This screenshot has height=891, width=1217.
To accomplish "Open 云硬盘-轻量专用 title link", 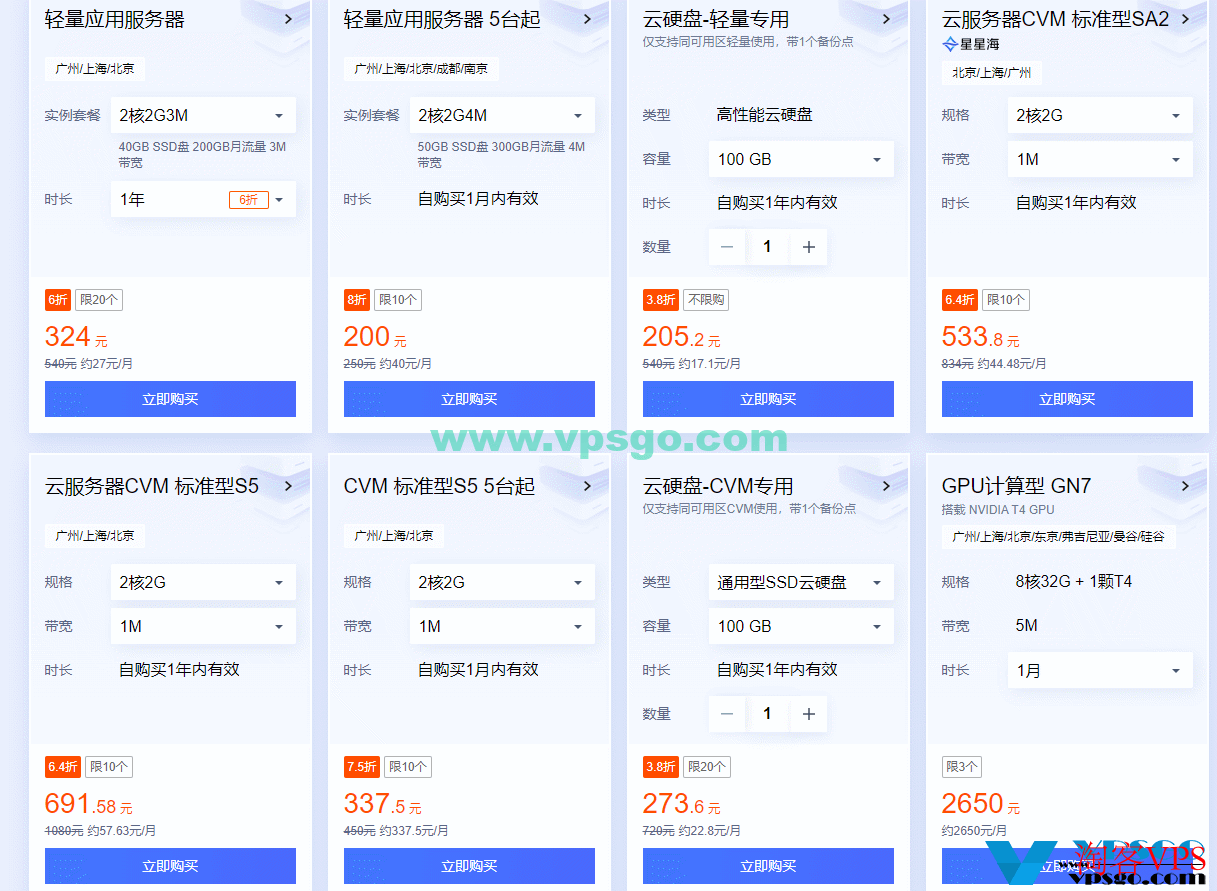I will click(x=716, y=19).
